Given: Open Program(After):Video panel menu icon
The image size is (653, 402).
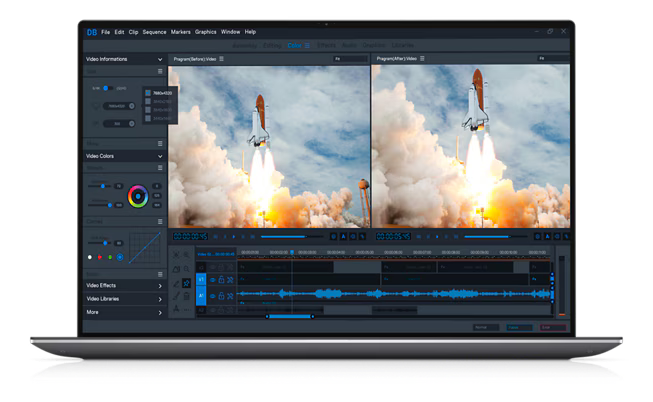Looking at the screenshot, I should pyautogui.click(x=422, y=59).
